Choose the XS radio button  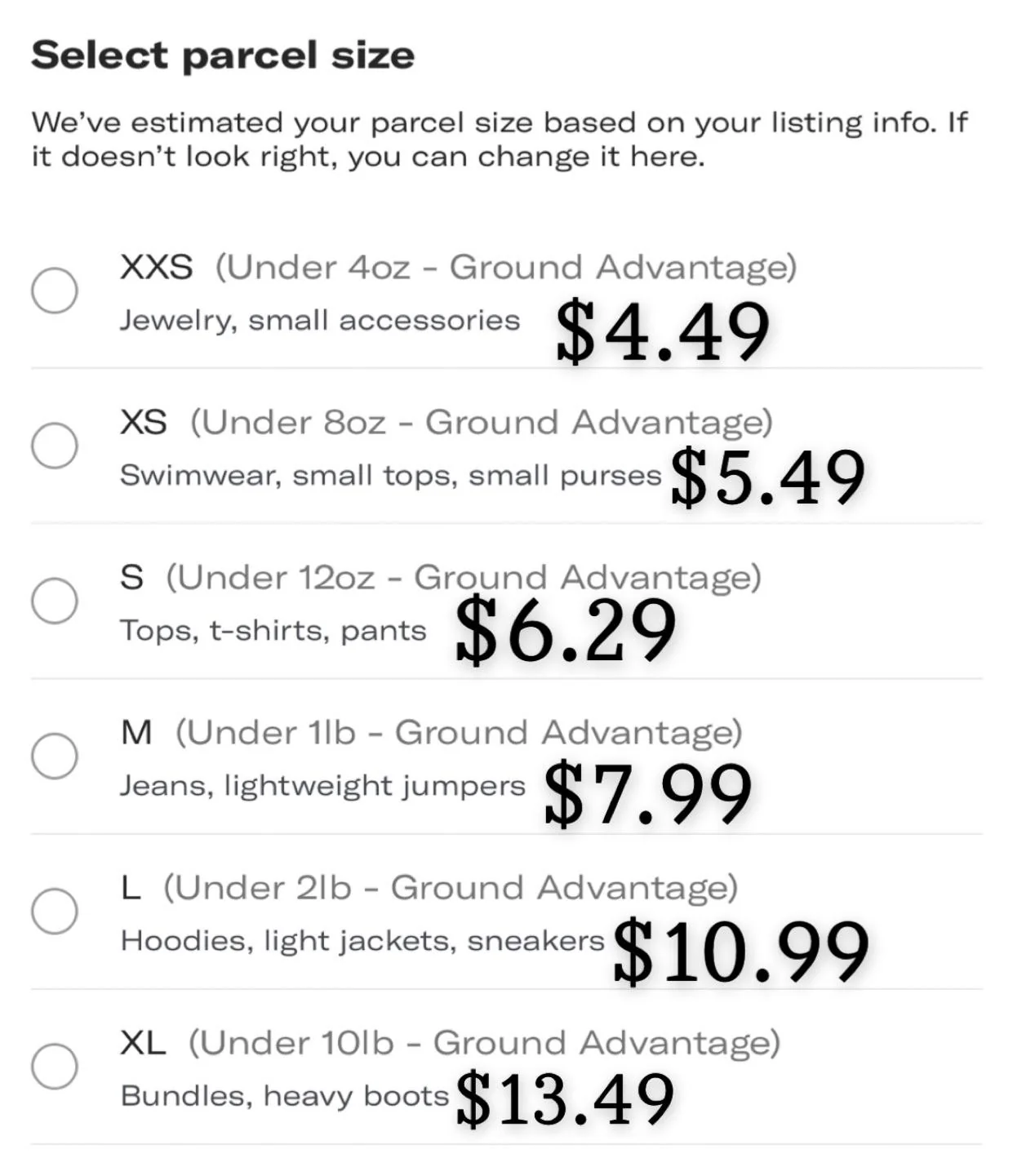pos(55,446)
